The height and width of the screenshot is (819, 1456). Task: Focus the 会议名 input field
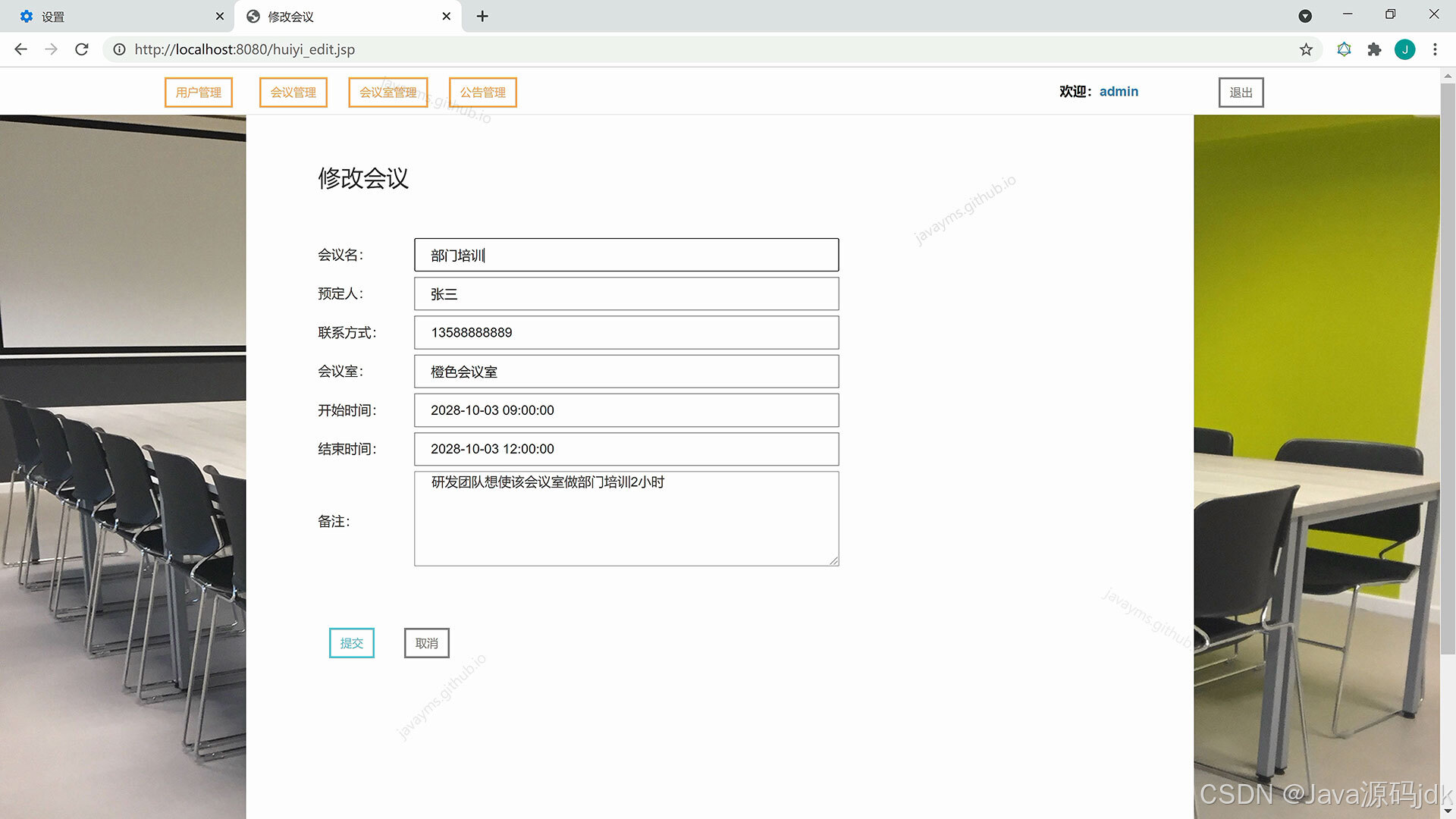[x=626, y=255]
